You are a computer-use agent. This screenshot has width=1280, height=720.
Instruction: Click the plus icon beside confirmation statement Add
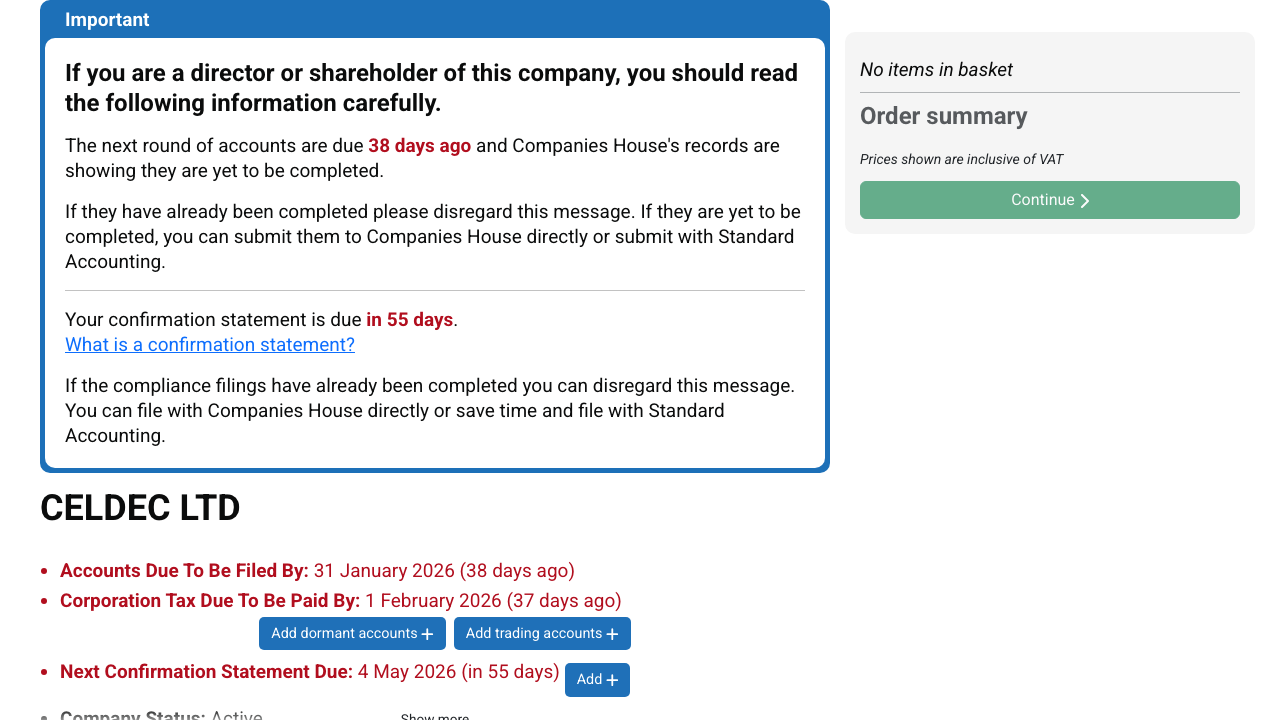click(612, 680)
